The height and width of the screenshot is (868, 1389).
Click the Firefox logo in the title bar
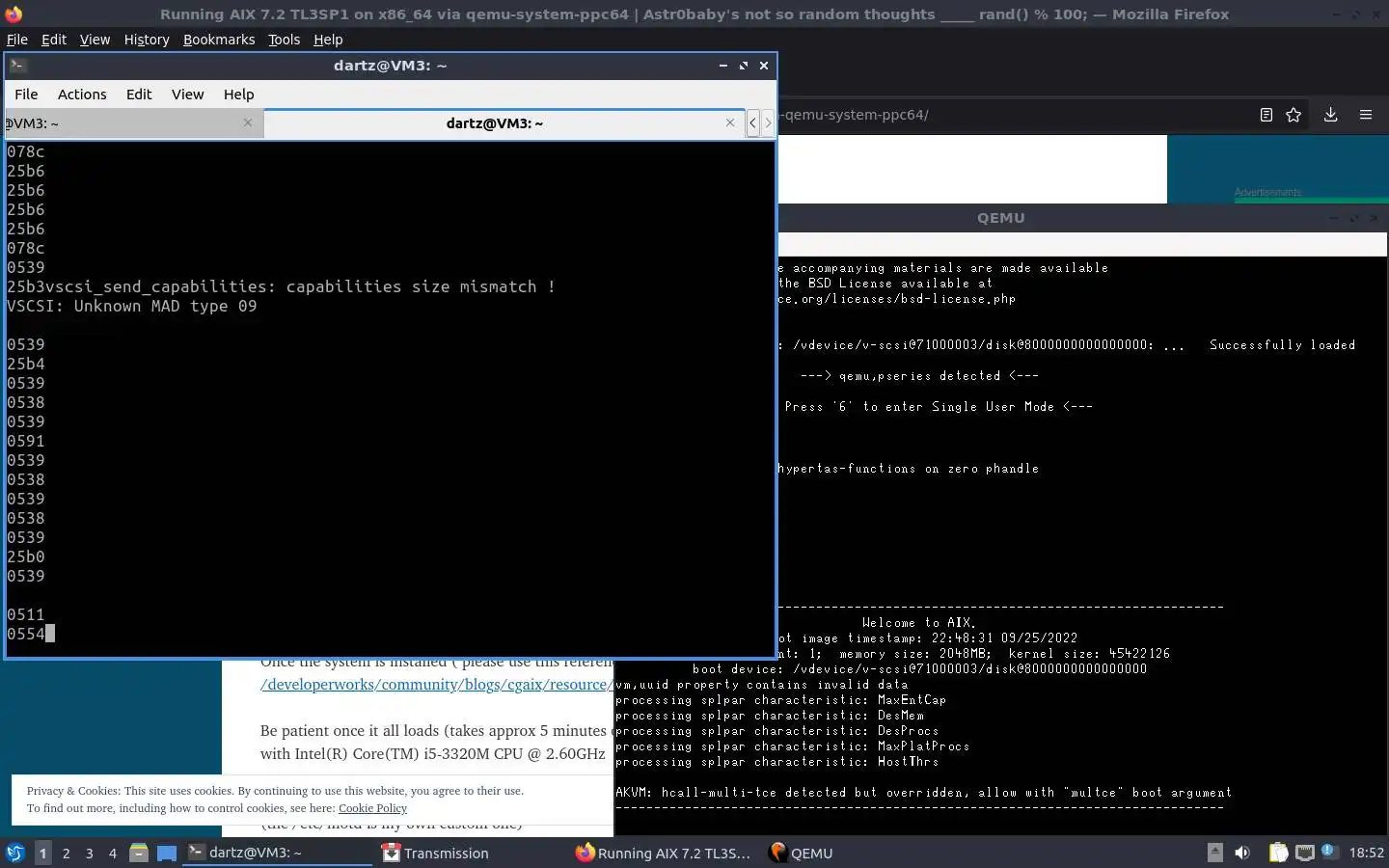[14, 14]
